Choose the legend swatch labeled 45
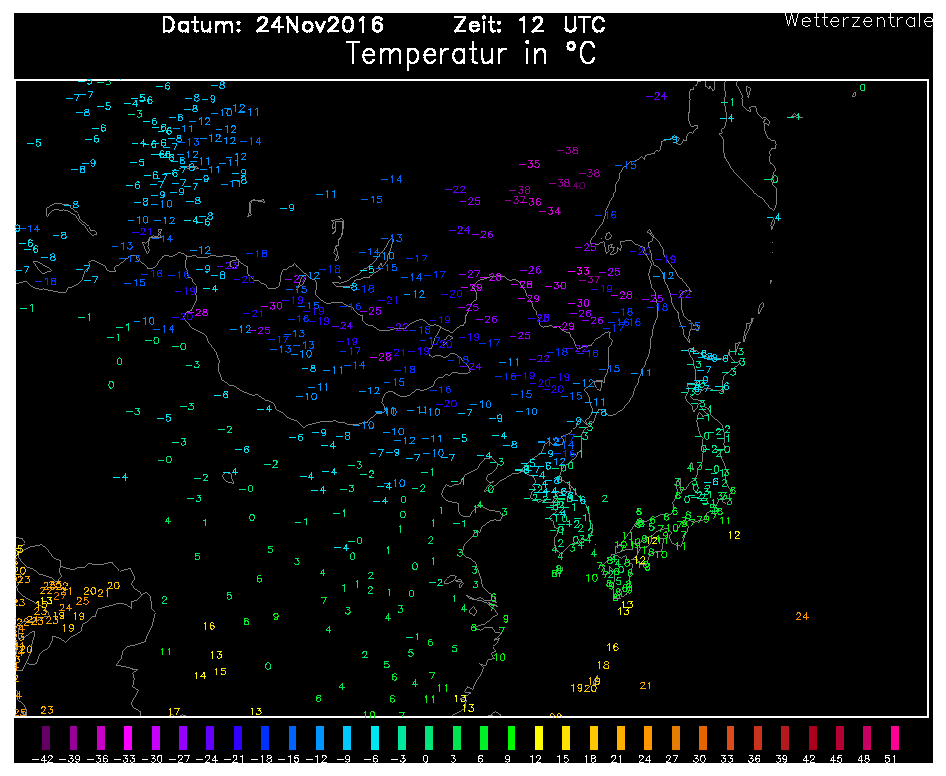Screen dimensions: 946x776 tap(838, 738)
